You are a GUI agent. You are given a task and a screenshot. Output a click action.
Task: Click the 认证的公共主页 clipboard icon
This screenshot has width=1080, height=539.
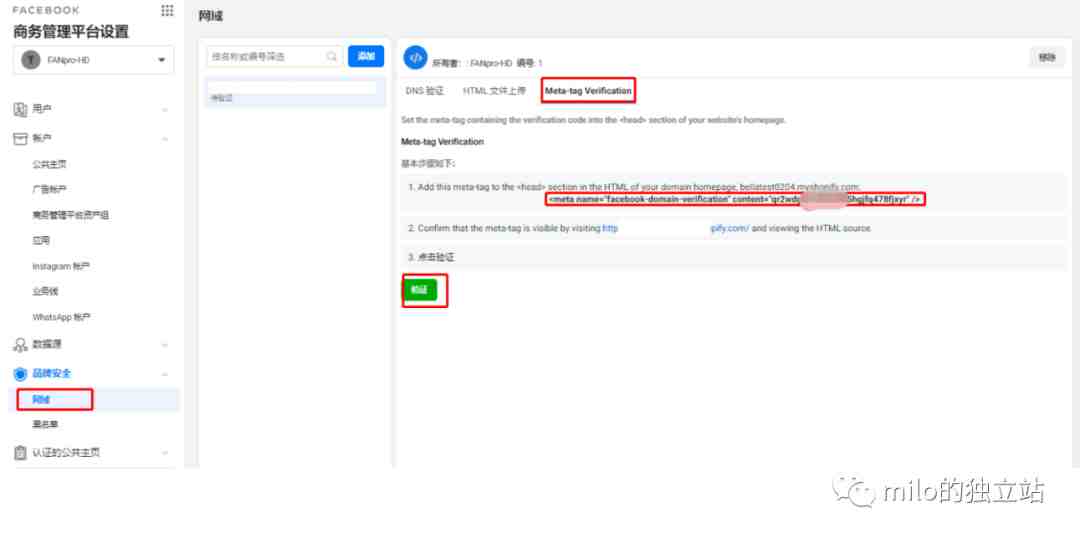coord(21,453)
